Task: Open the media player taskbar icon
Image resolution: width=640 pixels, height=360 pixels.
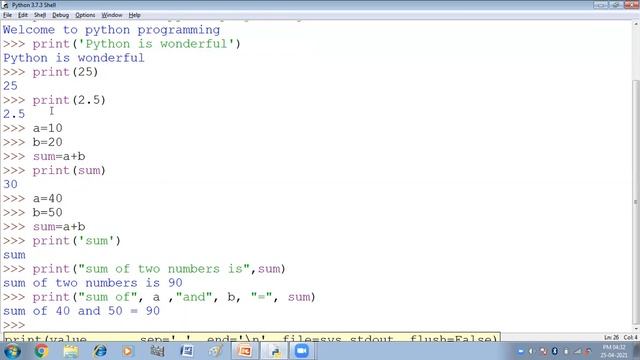Action: tap(128, 351)
